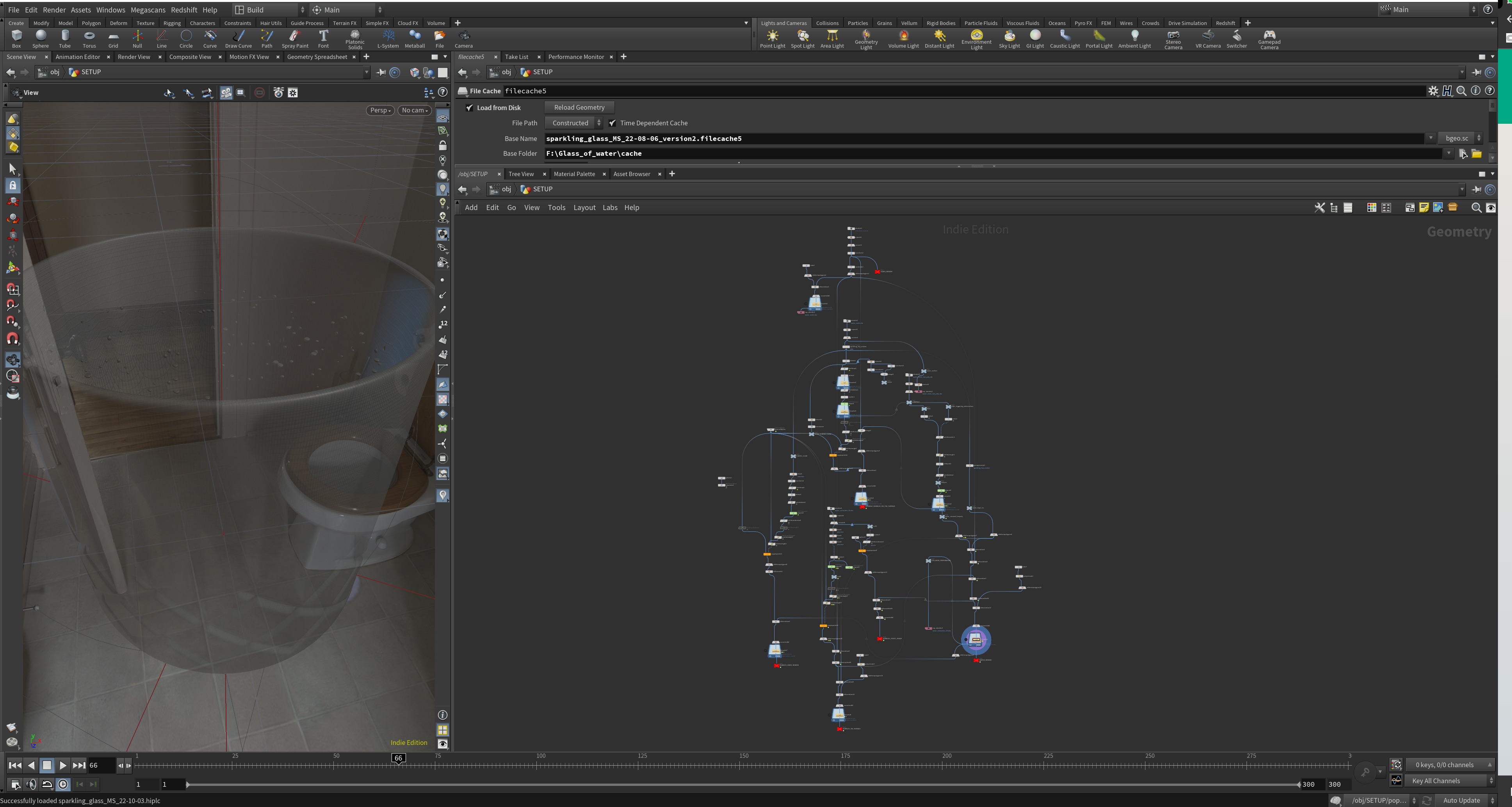Open the Tree View tab
This screenshot has height=807, width=1512.
point(521,173)
